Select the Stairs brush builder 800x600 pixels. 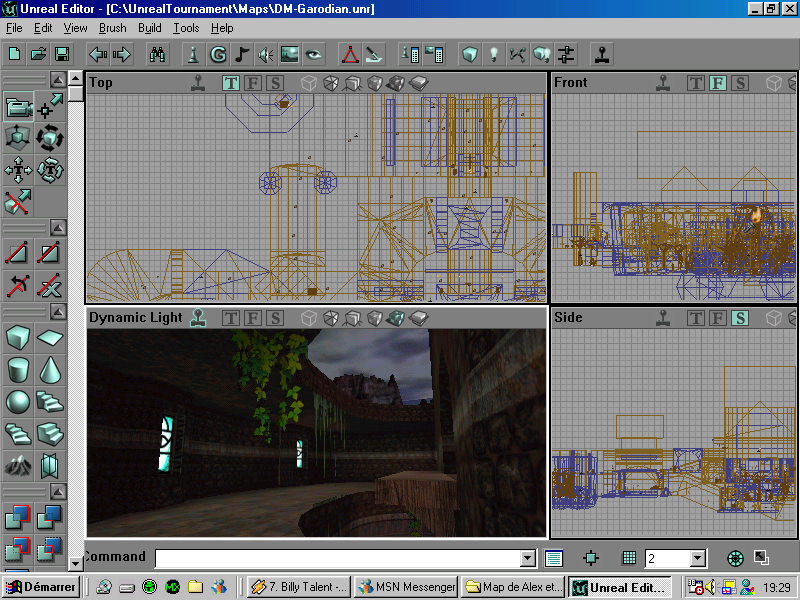pos(48,402)
